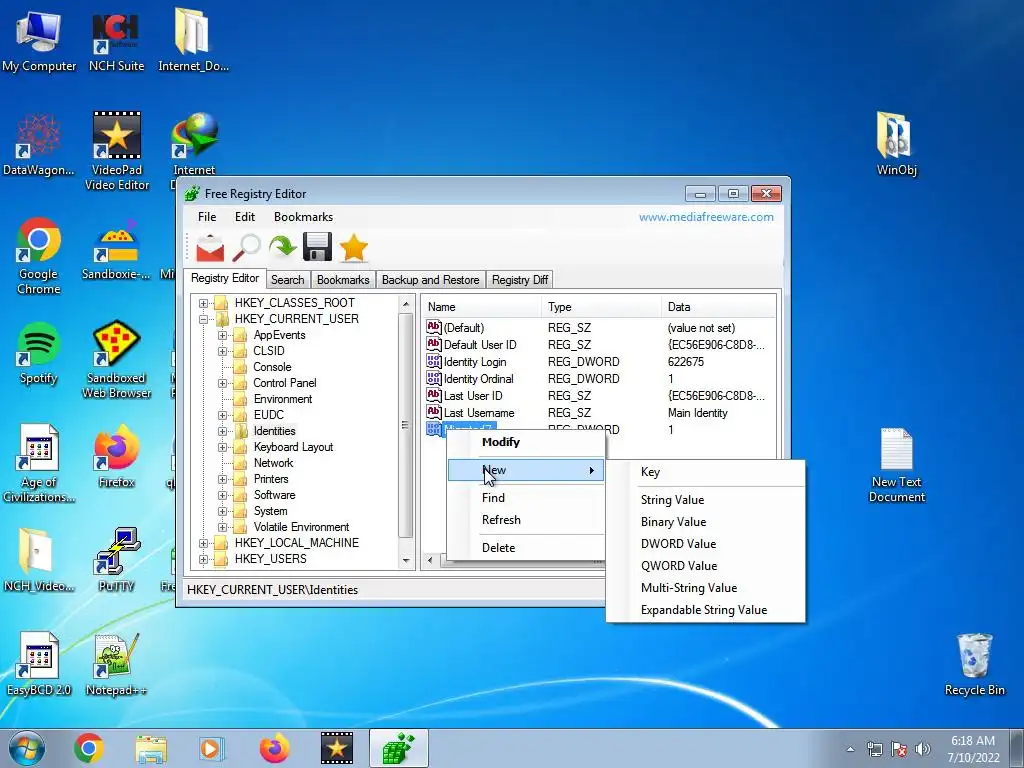Screen dimensions: 1024x768
Task: Open Chrome from the taskbar
Action: [x=89, y=748]
